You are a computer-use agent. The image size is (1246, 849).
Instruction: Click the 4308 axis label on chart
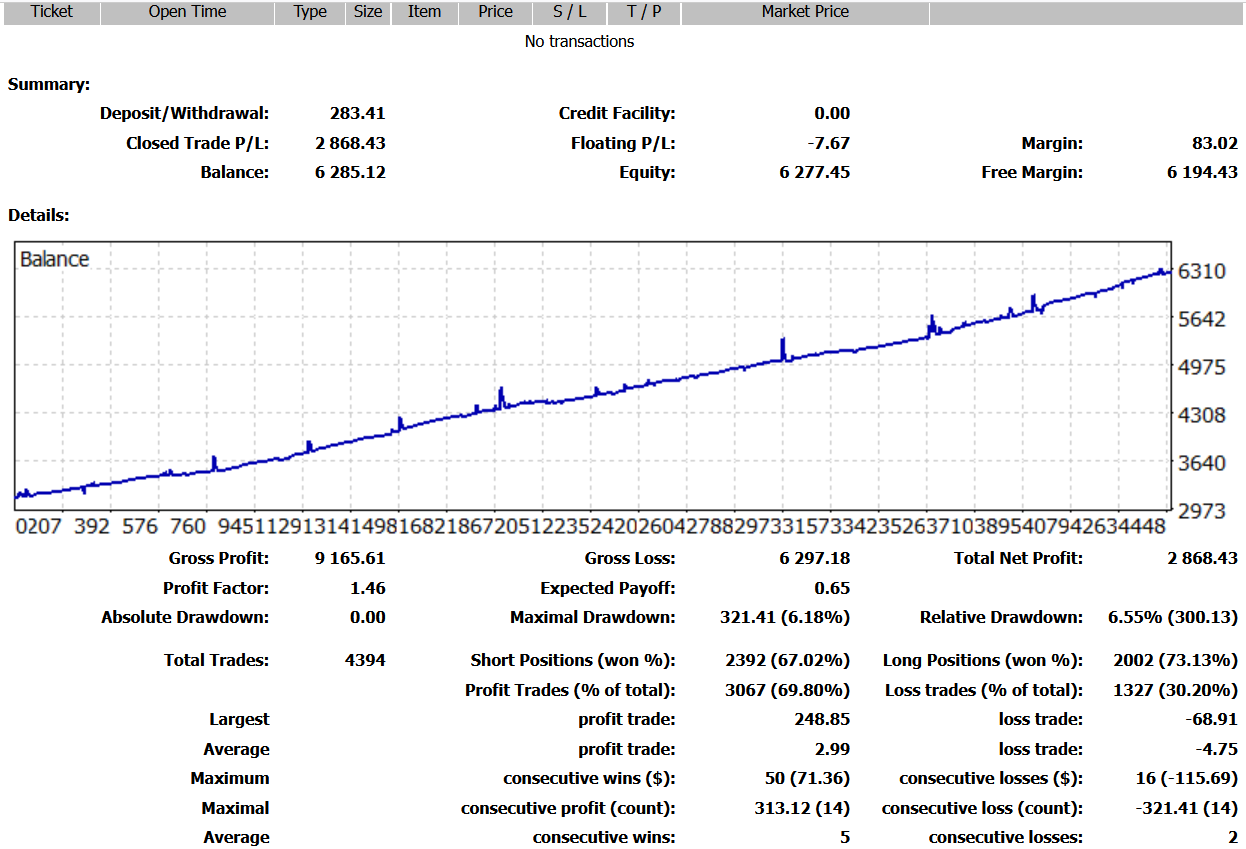pyautogui.click(x=1201, y=414)
